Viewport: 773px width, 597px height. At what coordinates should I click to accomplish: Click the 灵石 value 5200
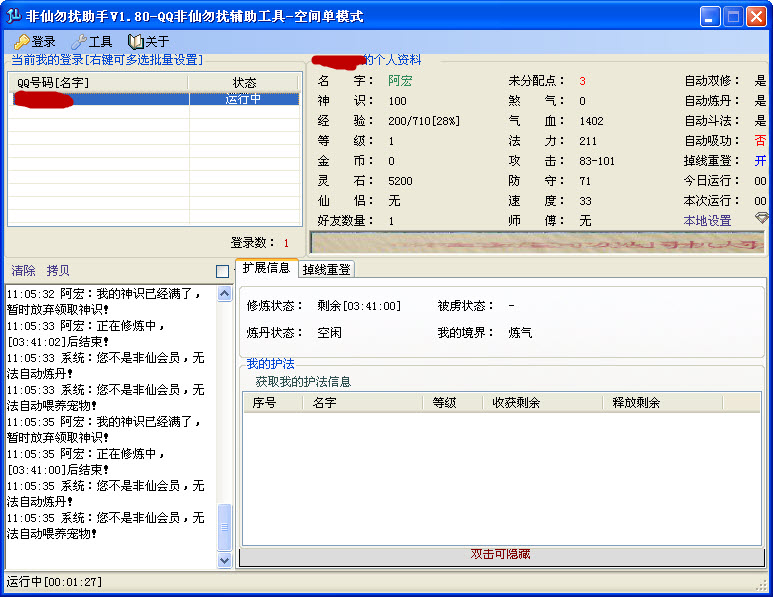[x=400, y=181]
